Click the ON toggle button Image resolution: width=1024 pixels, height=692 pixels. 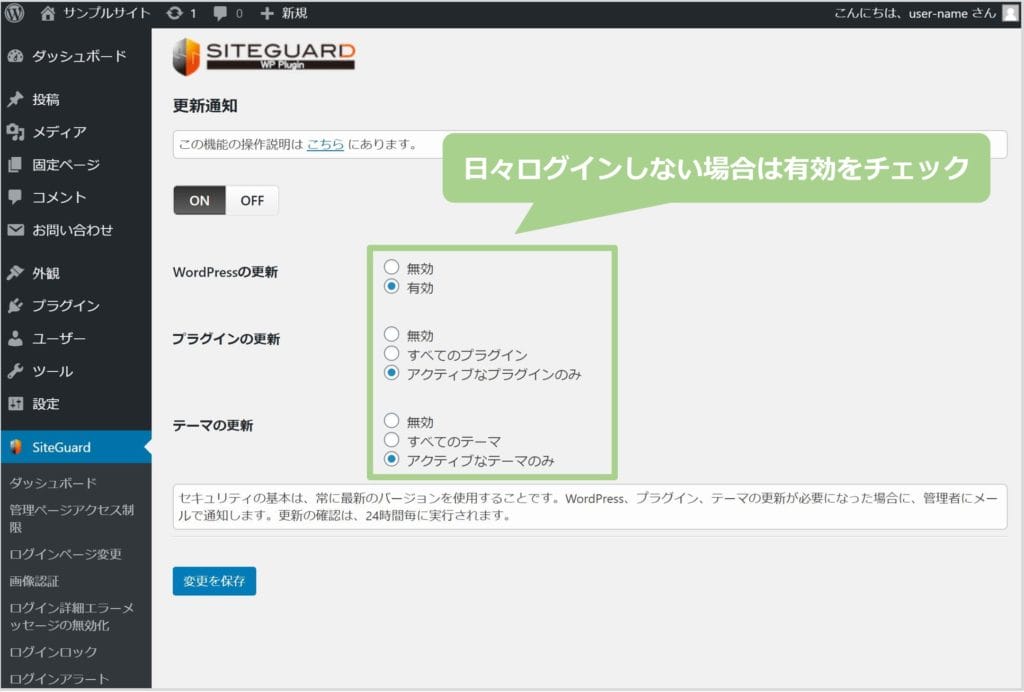coord(199,200)
